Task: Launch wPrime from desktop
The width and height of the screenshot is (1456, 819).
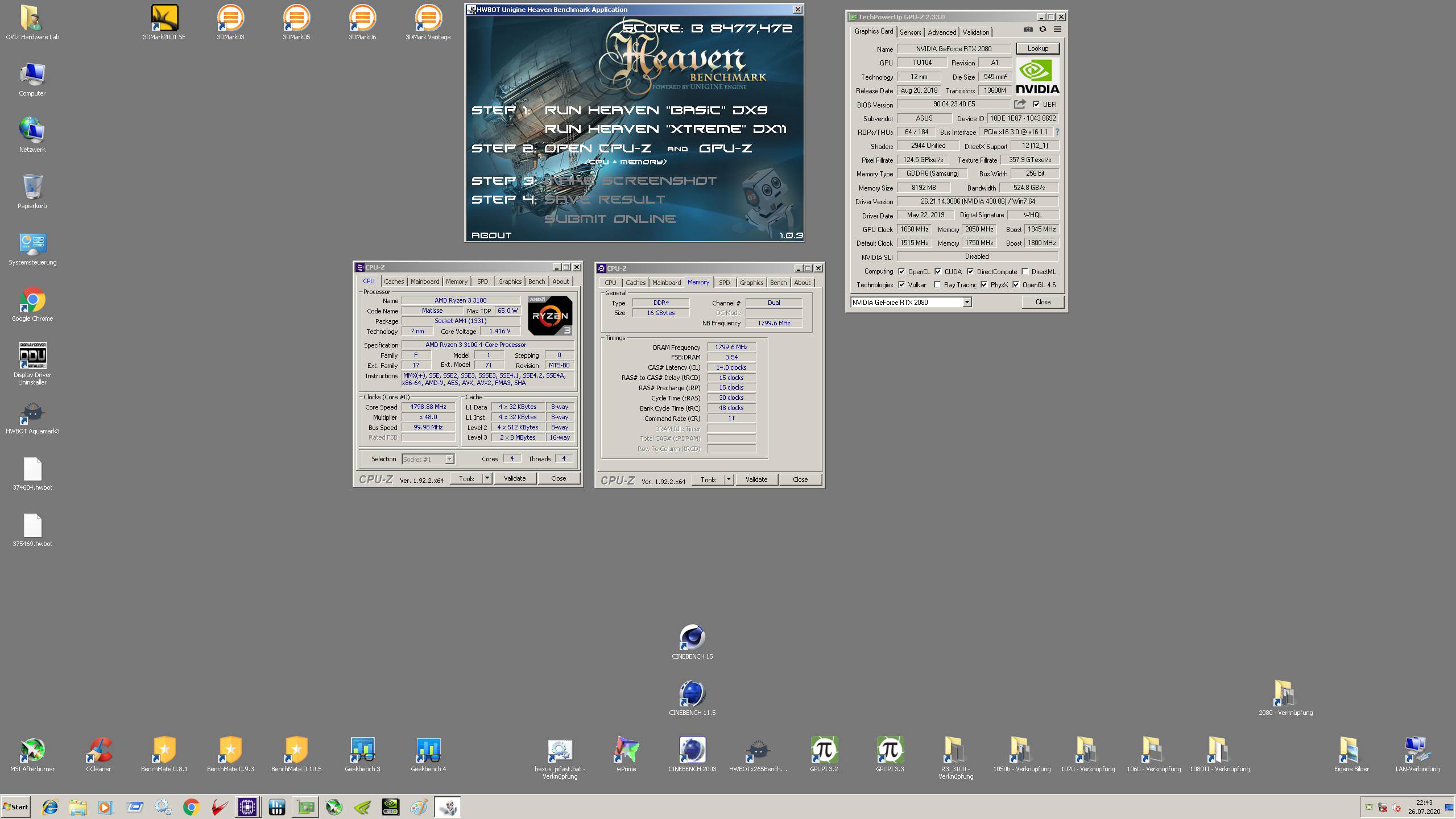Action: [x=626, y=754]
